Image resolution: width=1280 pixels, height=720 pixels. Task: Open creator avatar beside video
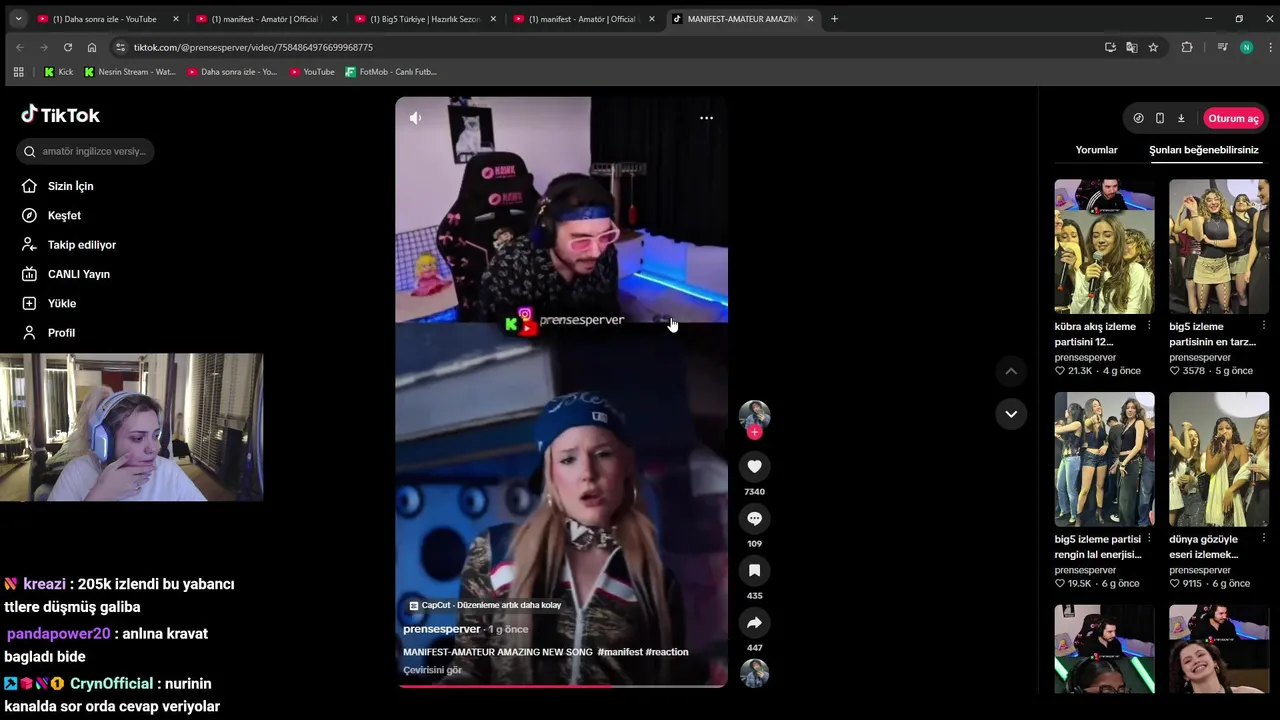(x=754, y=415)
